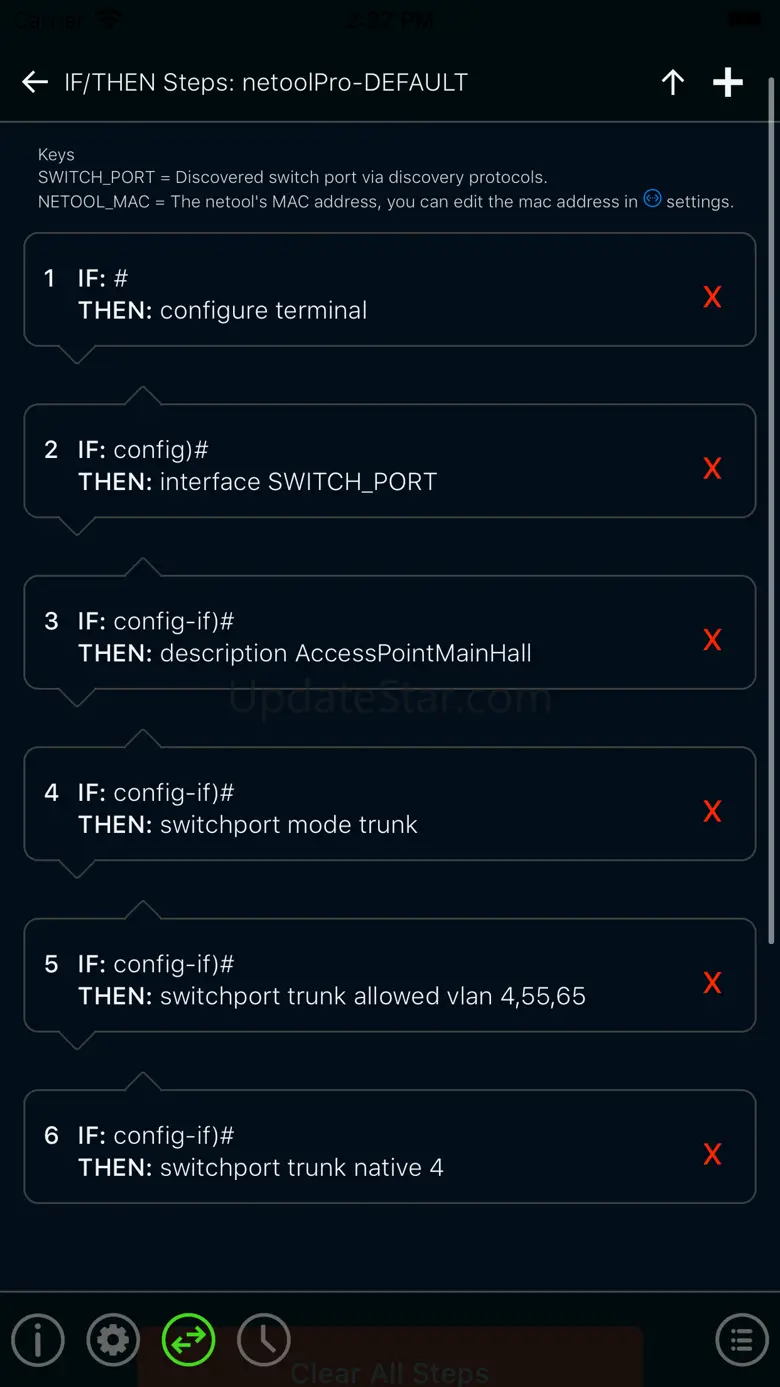
Task: Remove step 6 switchport trunk native
Action: [x=712, y=1154]
